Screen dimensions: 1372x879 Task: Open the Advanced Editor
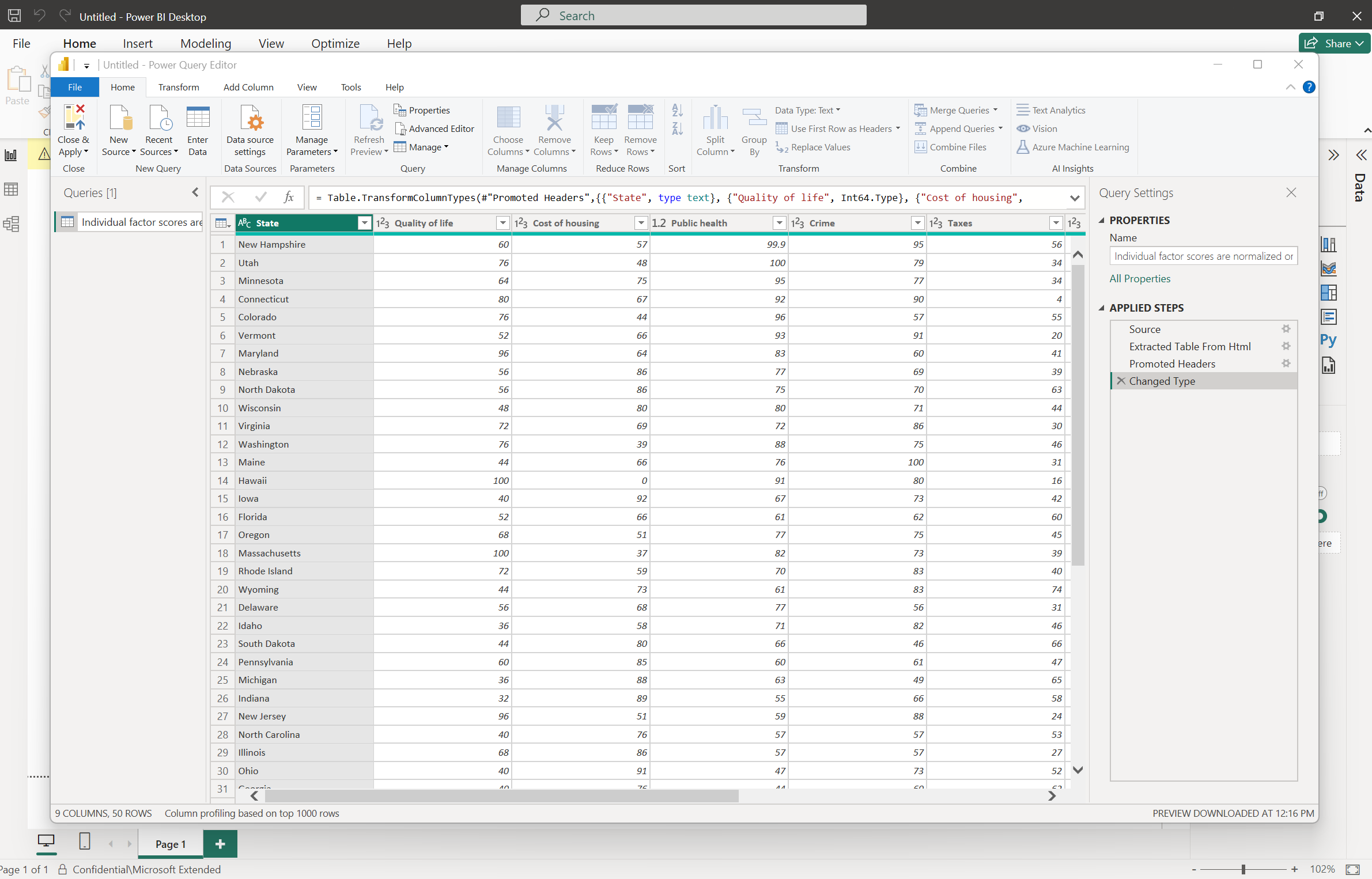(x=435, y=128)
